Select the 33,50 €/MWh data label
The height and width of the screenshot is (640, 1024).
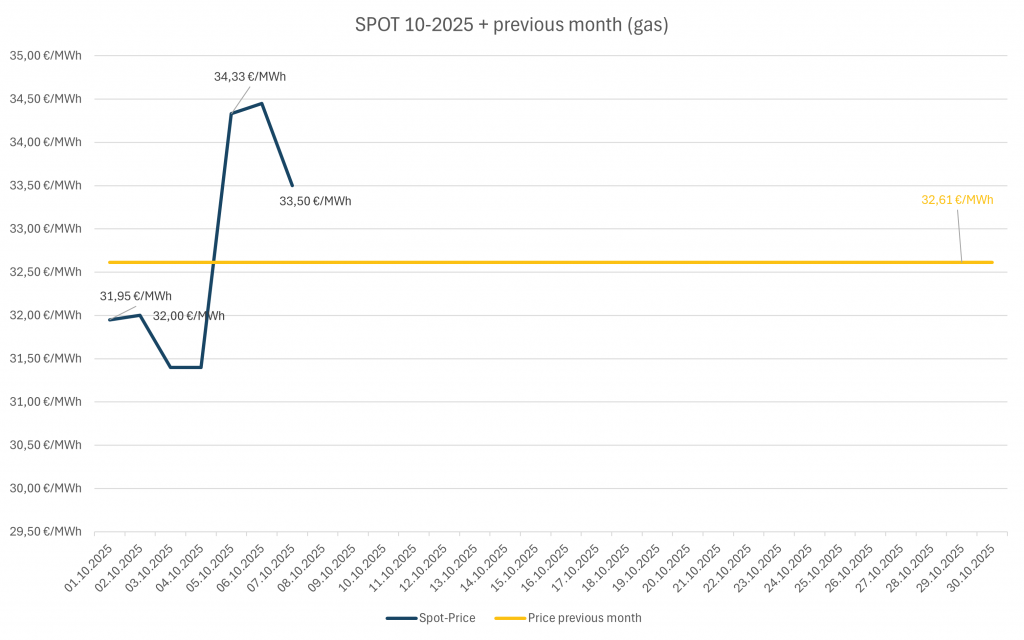pyautogui.click(x=315, y=201)
